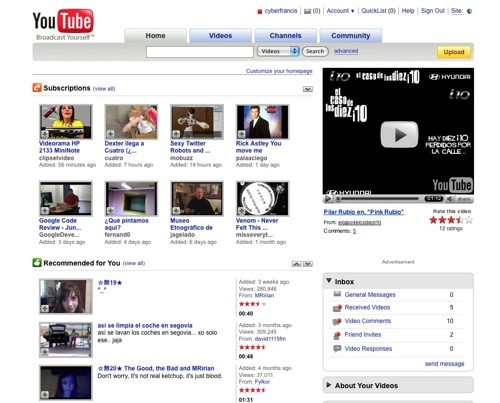
Task: Open the cyberfrancis profile link
Action: (281, 11)
